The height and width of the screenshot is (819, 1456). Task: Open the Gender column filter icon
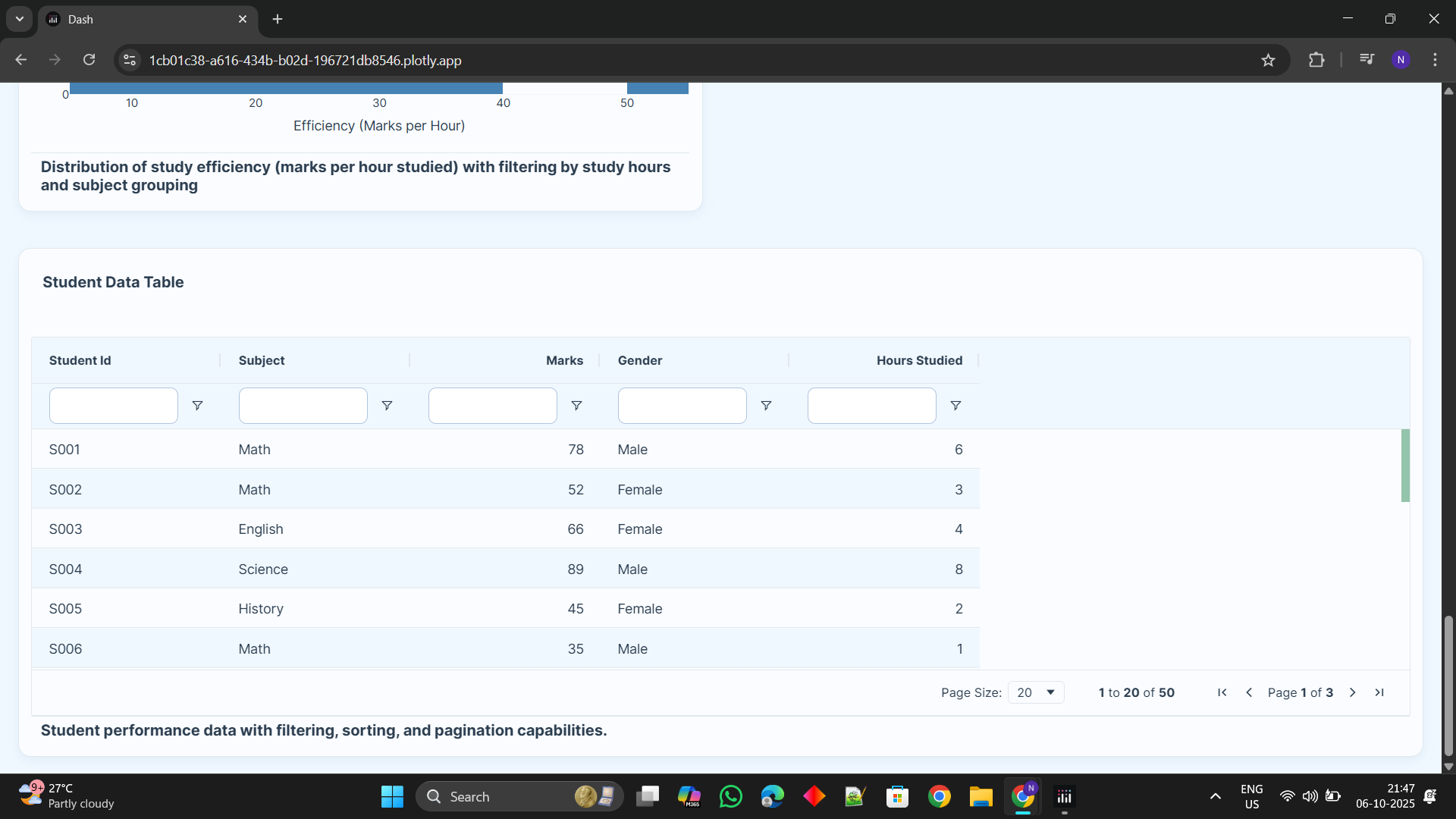(766, 406)
